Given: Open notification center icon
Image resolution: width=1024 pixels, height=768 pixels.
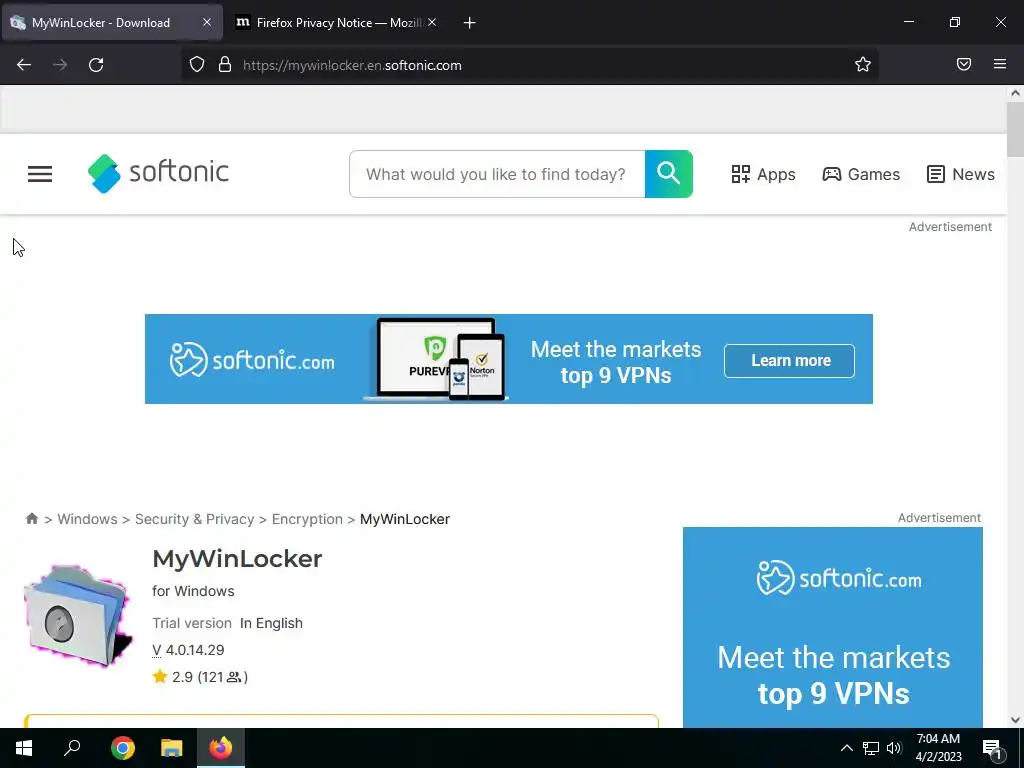Looking at the screenshot, I should (992, 748).
